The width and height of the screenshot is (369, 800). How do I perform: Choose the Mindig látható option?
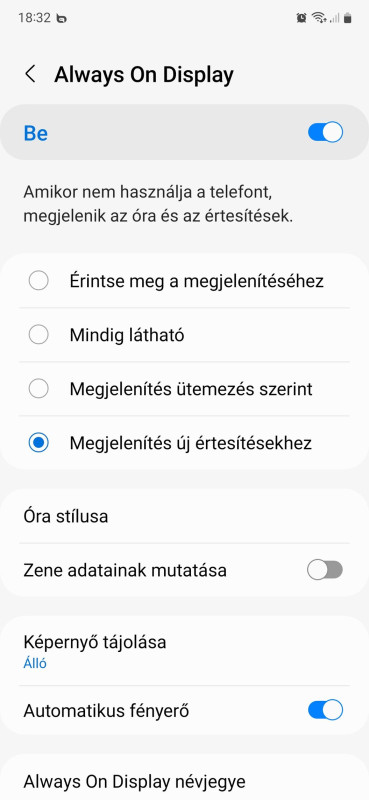point(184,335)
